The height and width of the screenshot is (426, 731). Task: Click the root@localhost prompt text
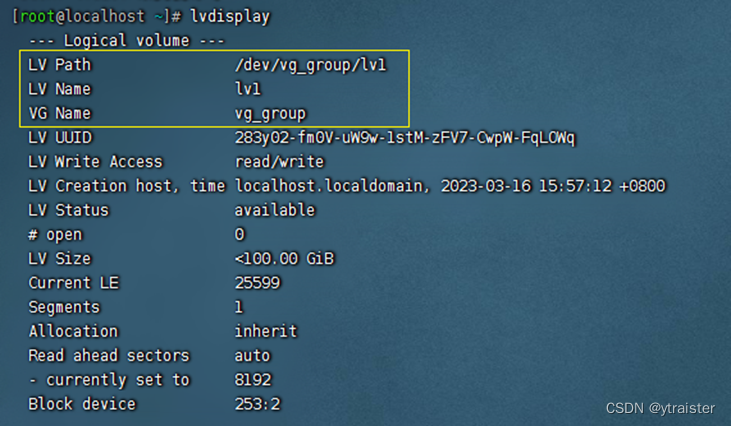(x=83, y=17)
